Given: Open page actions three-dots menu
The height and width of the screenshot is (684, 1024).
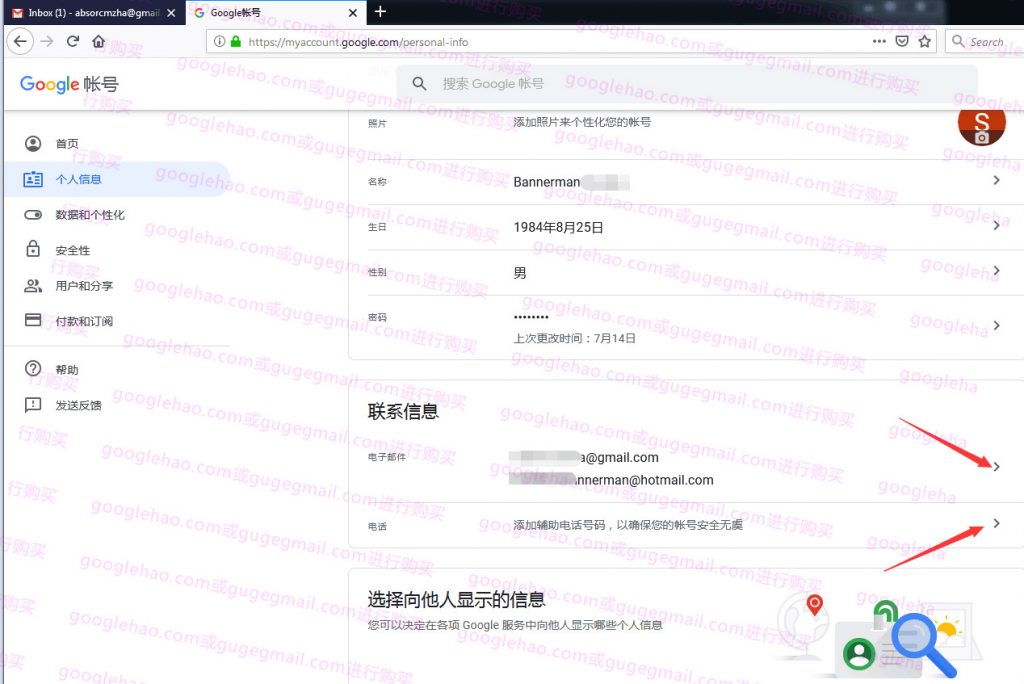Looking at the screenshot, I should tap(879, 41).
